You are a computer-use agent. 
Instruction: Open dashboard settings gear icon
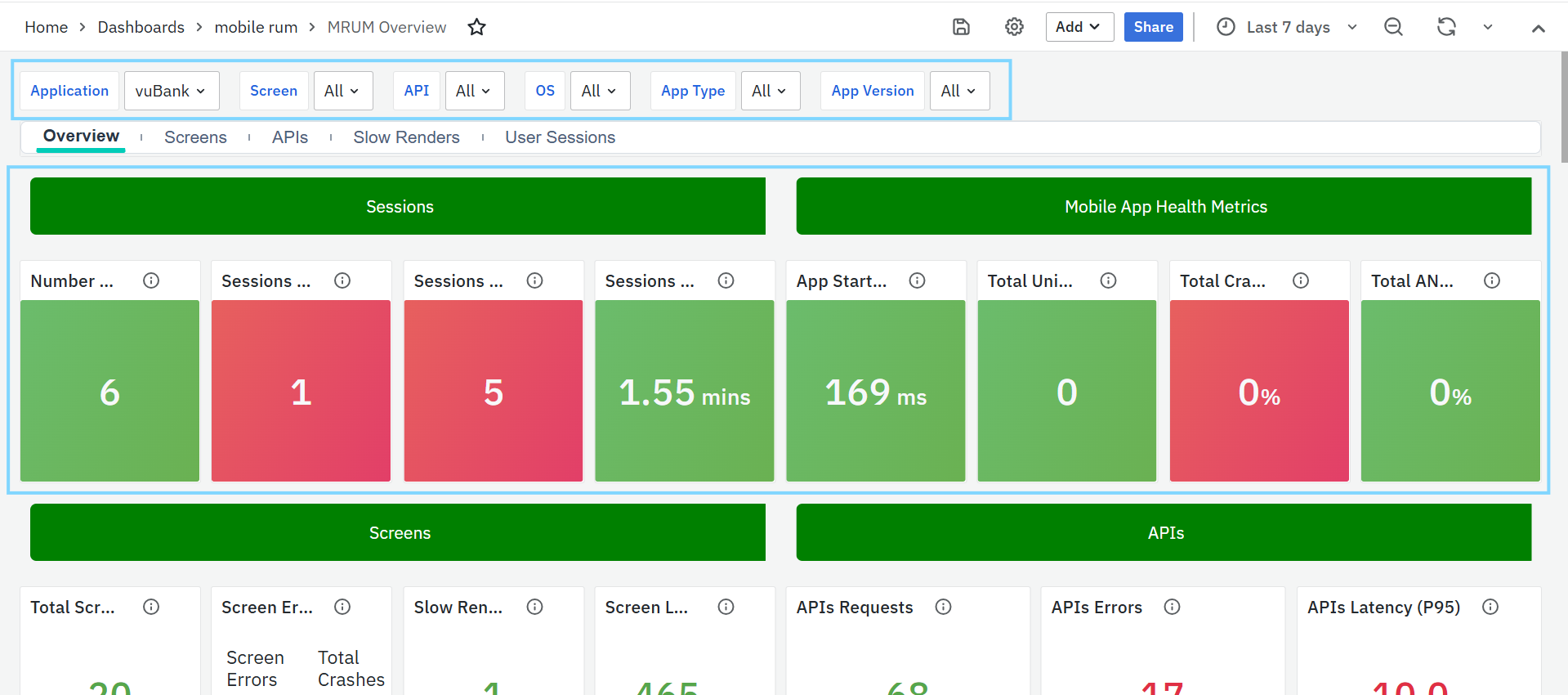pos(1014,27)
